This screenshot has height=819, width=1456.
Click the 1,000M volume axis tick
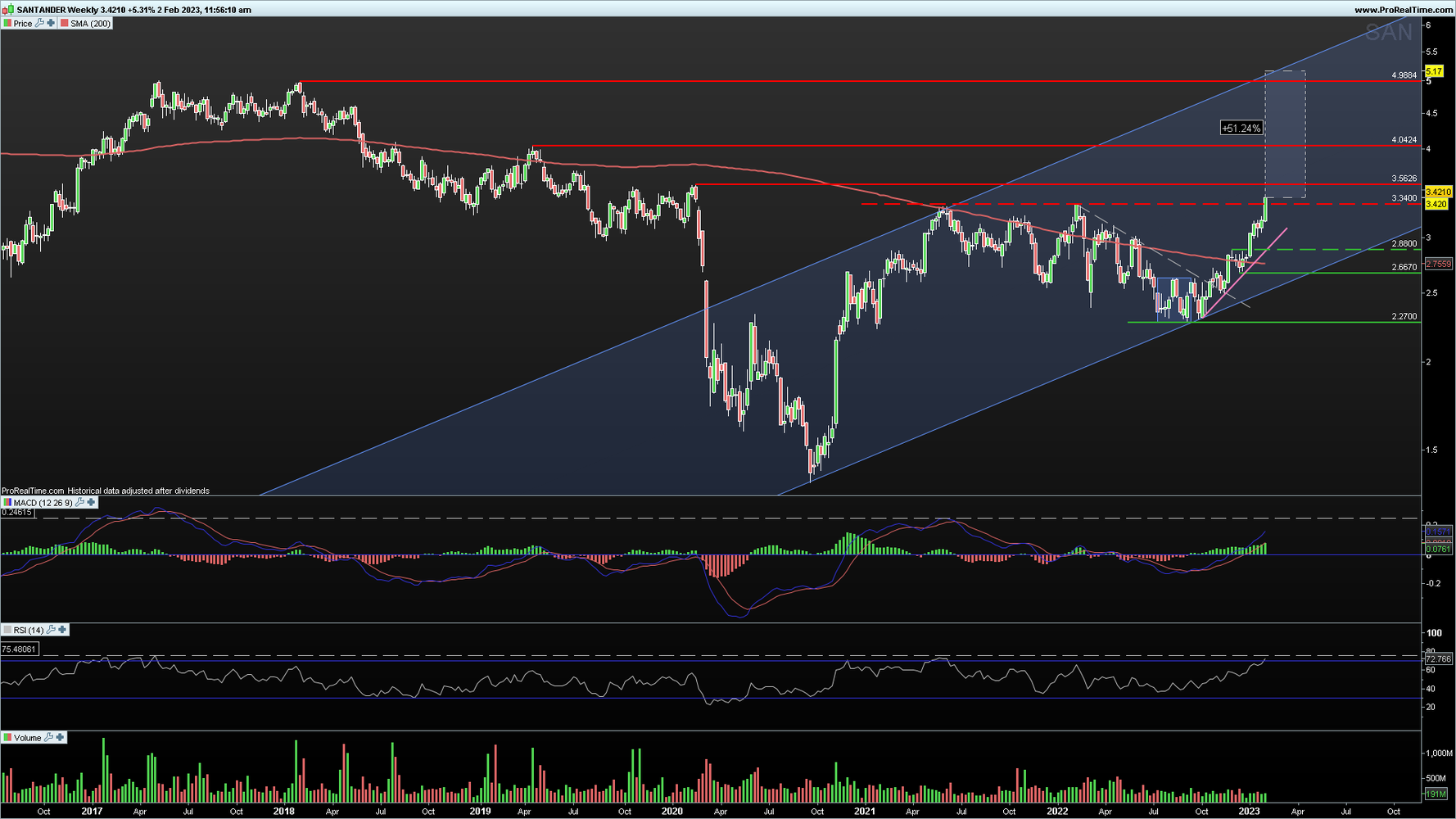(x=1439, y=753)
